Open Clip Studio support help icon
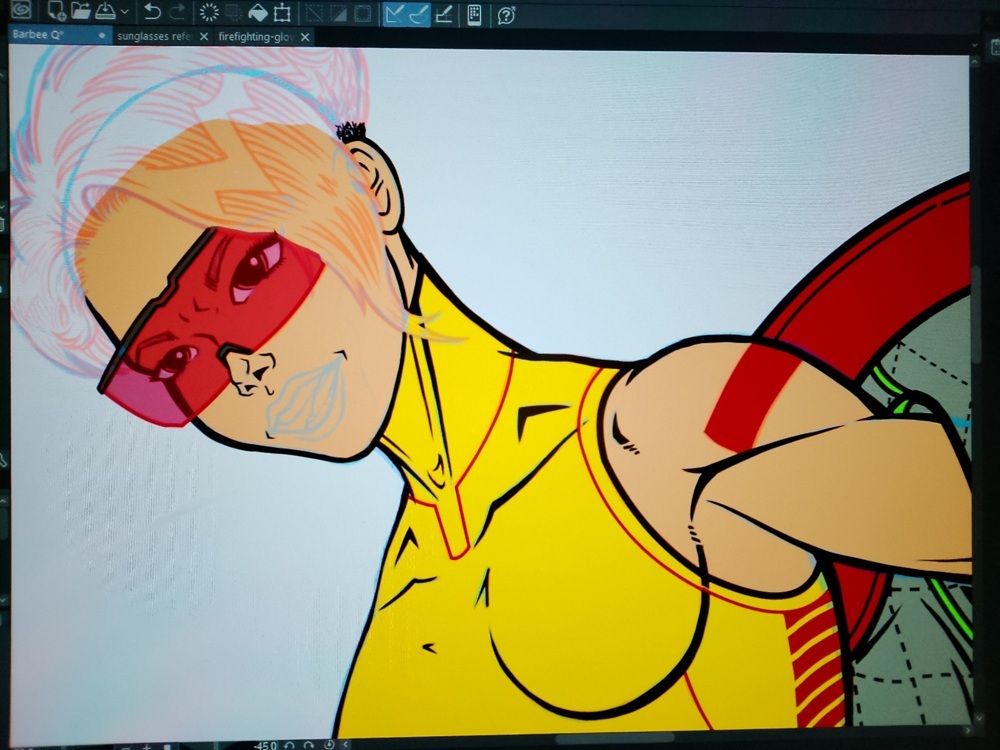The image size is (1000, 750). pyautogui.click(x=506, y=14)
